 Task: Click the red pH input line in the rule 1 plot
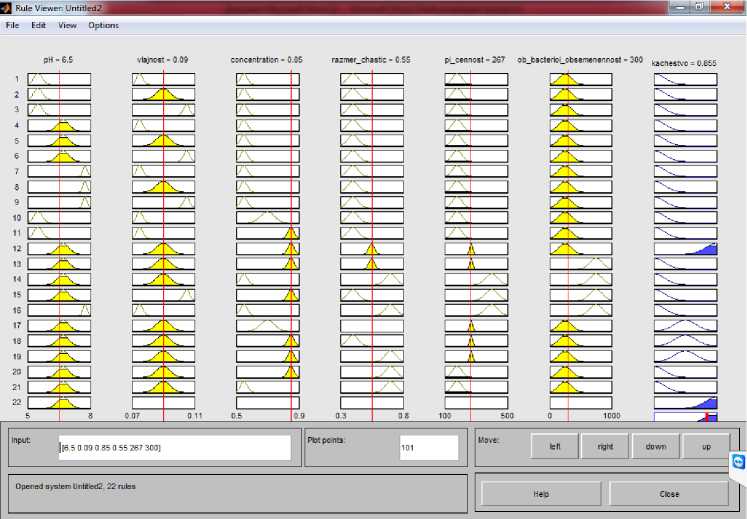(x=60, y=79)
